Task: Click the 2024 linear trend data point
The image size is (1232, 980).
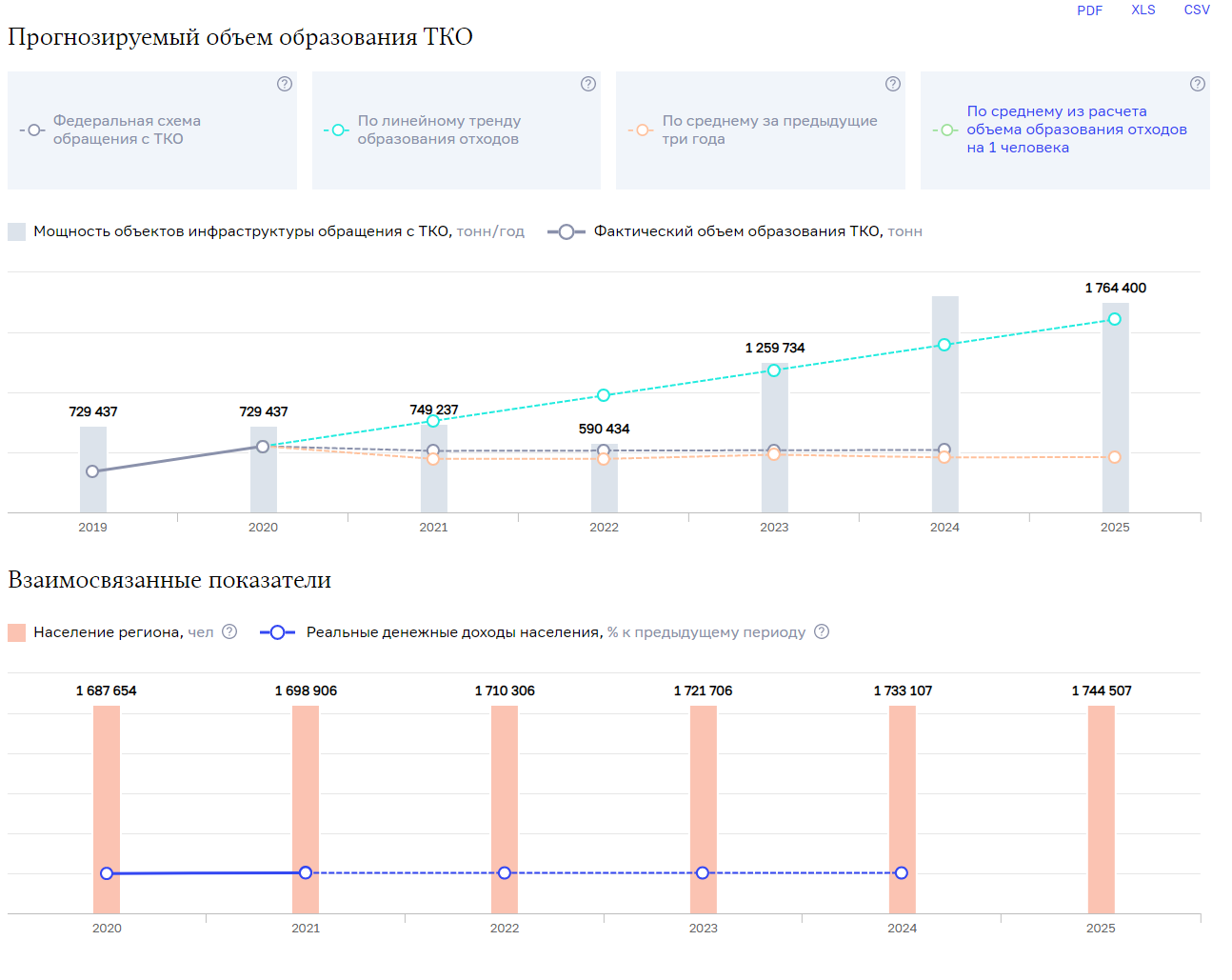Action: pos(944,345)
